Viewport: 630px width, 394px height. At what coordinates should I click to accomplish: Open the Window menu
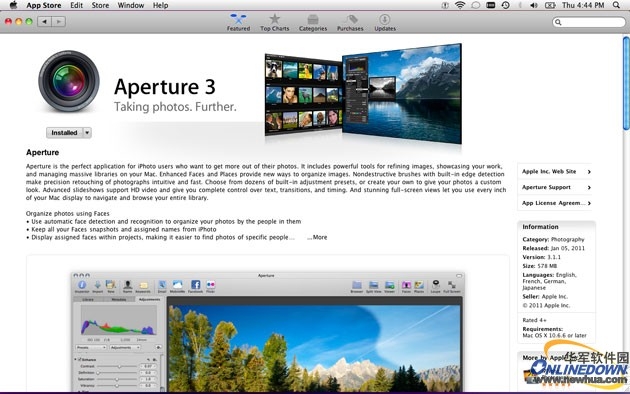pos(131,5)
